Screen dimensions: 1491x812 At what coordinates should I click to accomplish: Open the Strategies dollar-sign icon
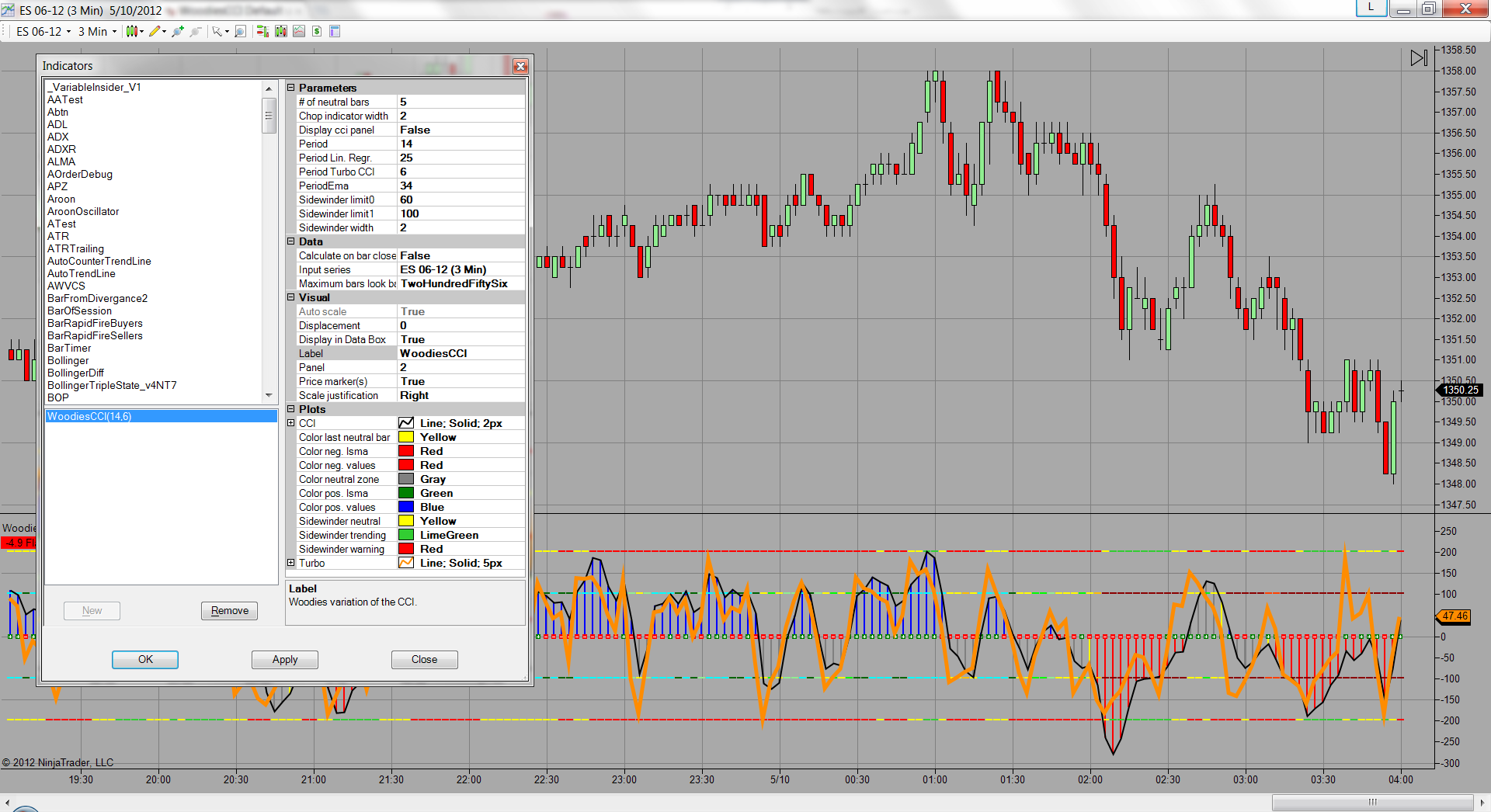pos(317,31)
